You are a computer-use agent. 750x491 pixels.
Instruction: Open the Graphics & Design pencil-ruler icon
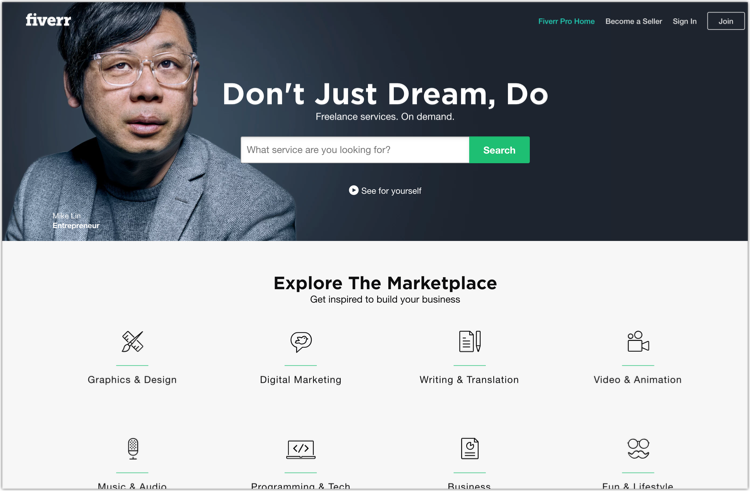point(132,341)
